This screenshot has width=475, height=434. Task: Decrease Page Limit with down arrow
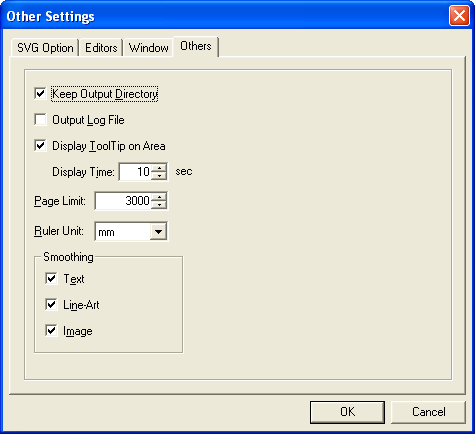(x=159, y=205)
